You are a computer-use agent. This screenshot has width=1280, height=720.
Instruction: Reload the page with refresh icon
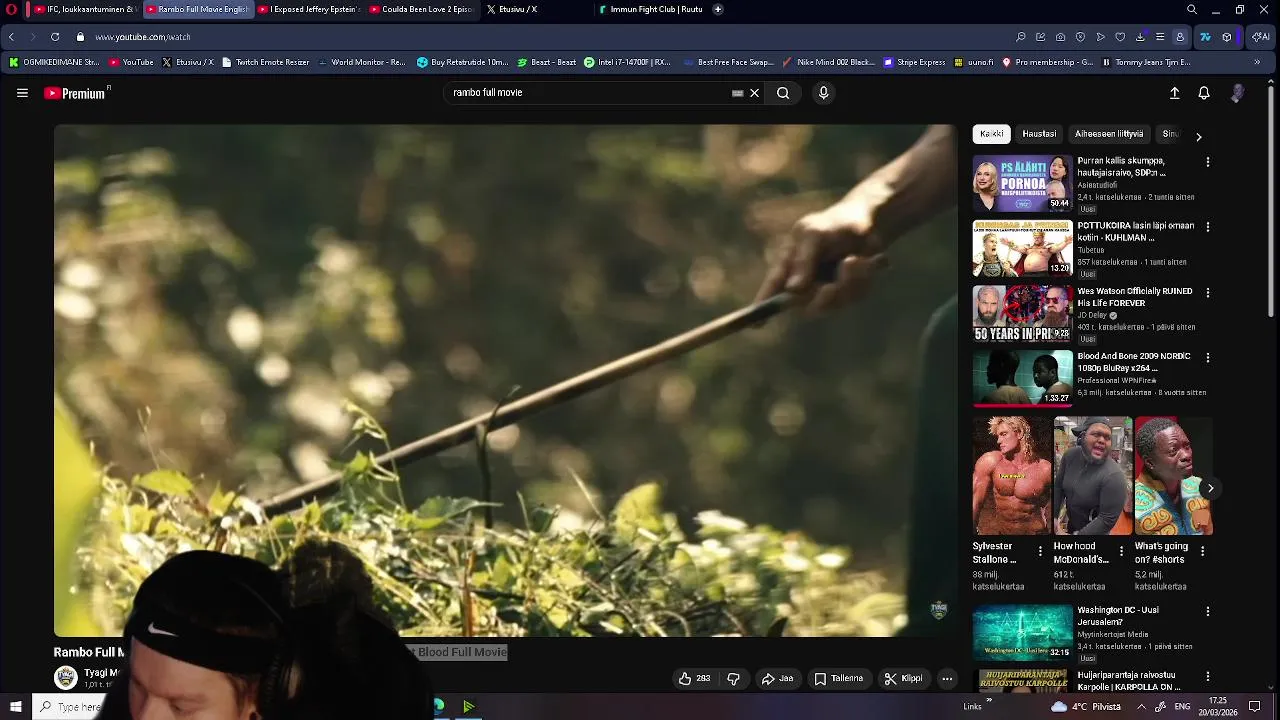click(55, 37)
